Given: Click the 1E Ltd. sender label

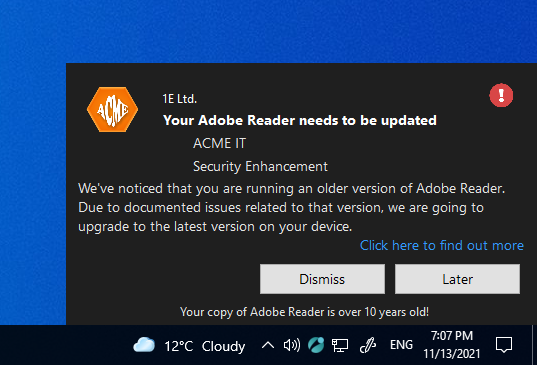Looking at the screenshot, I should [x=179, y=99].
